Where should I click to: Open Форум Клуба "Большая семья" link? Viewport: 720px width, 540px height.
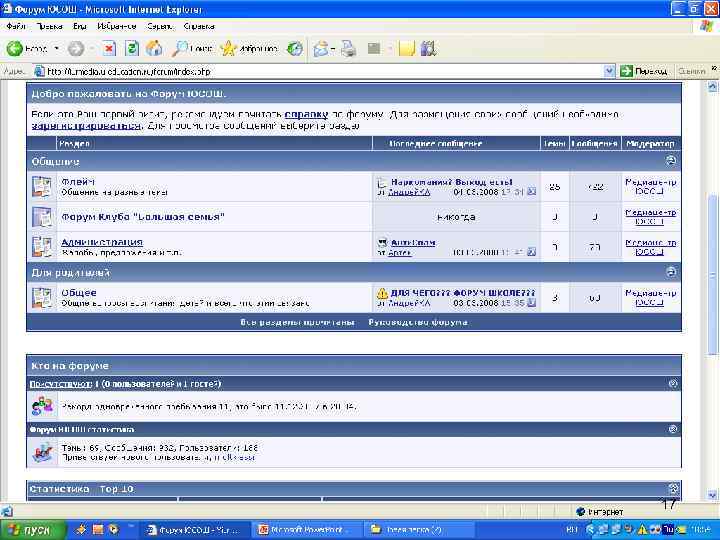click(x=143, y=217)
